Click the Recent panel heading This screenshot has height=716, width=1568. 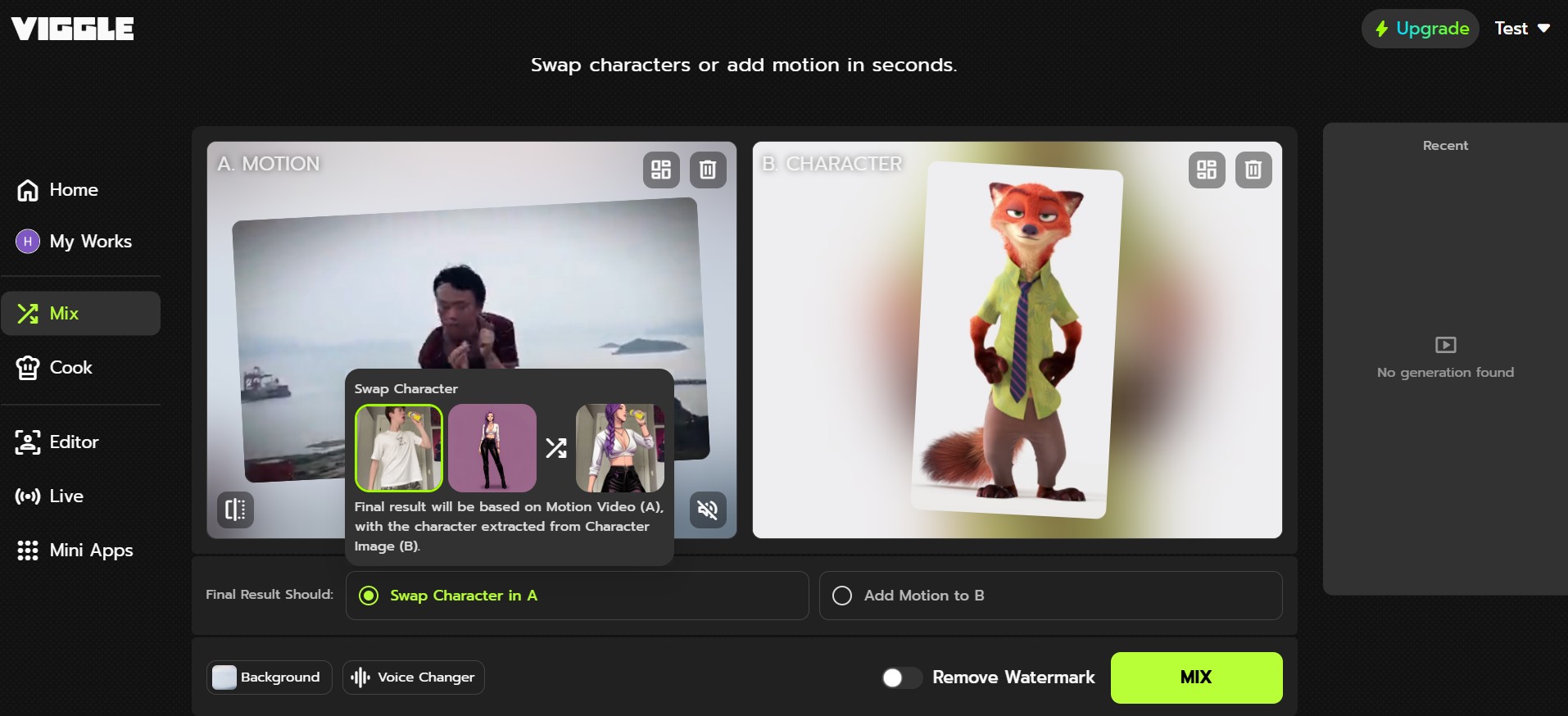pos(1446,146)
